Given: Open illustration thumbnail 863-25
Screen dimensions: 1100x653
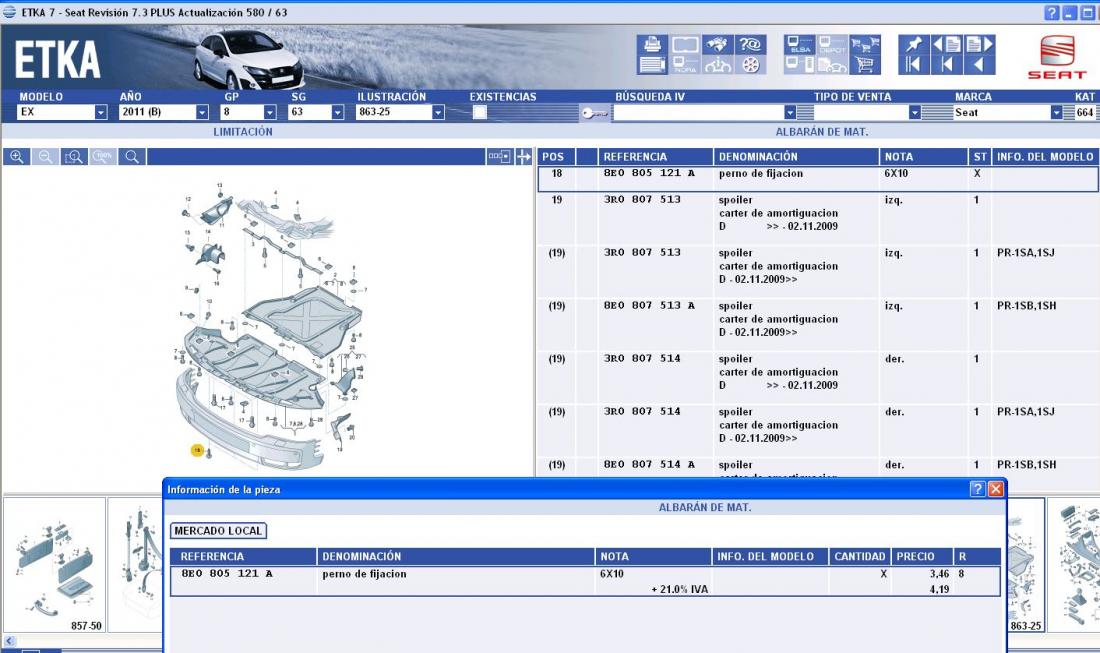Looking at the screenshot, I should 1026,565.
